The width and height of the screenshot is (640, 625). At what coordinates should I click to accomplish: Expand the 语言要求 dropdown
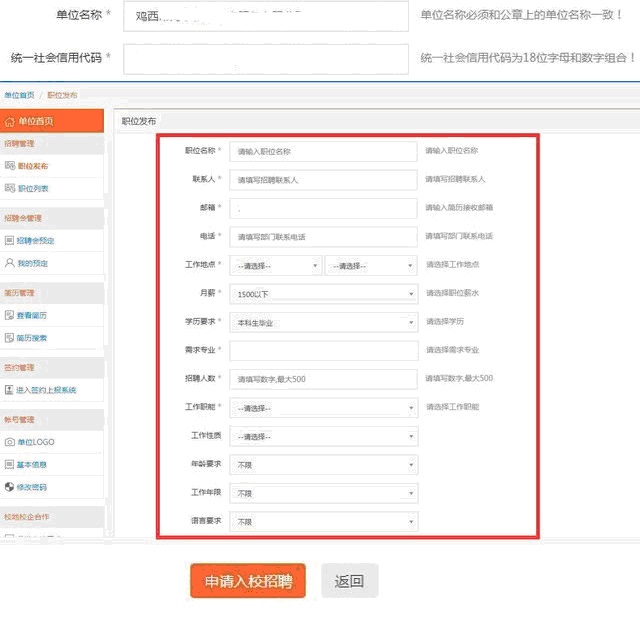323,522
